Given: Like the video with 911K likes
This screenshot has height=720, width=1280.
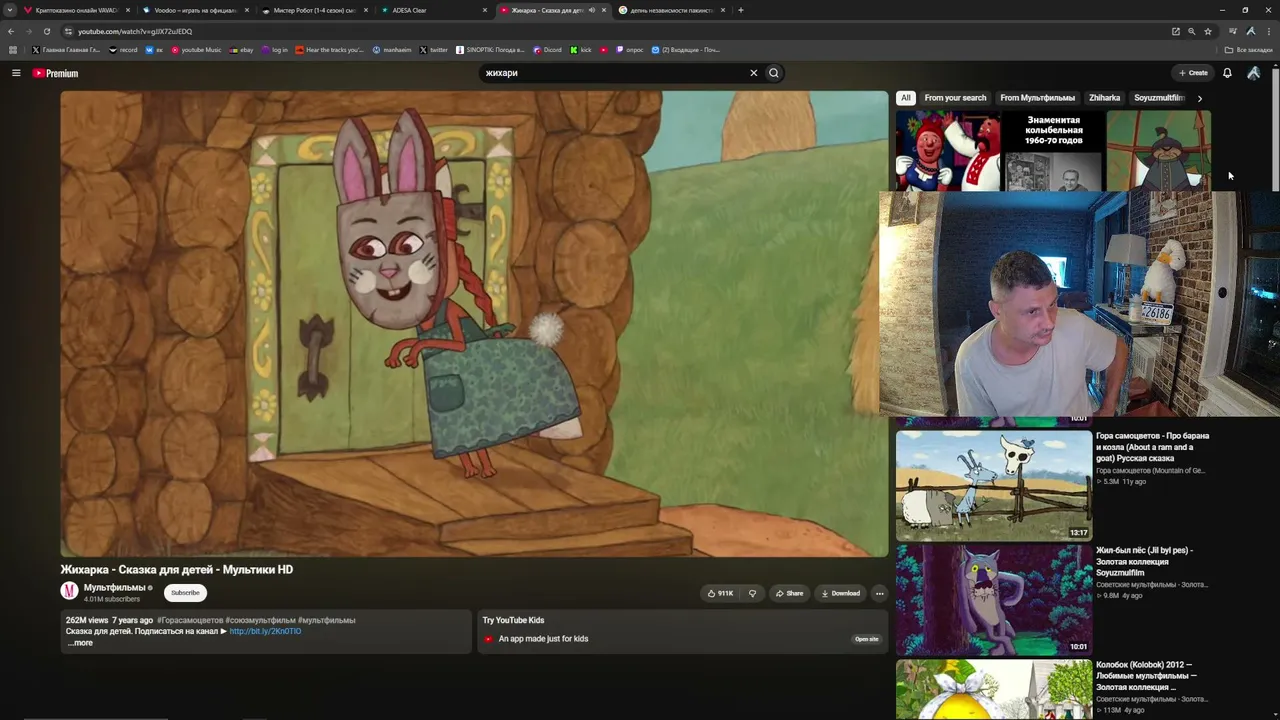Looking at the screenshot, I should [721, 593].
